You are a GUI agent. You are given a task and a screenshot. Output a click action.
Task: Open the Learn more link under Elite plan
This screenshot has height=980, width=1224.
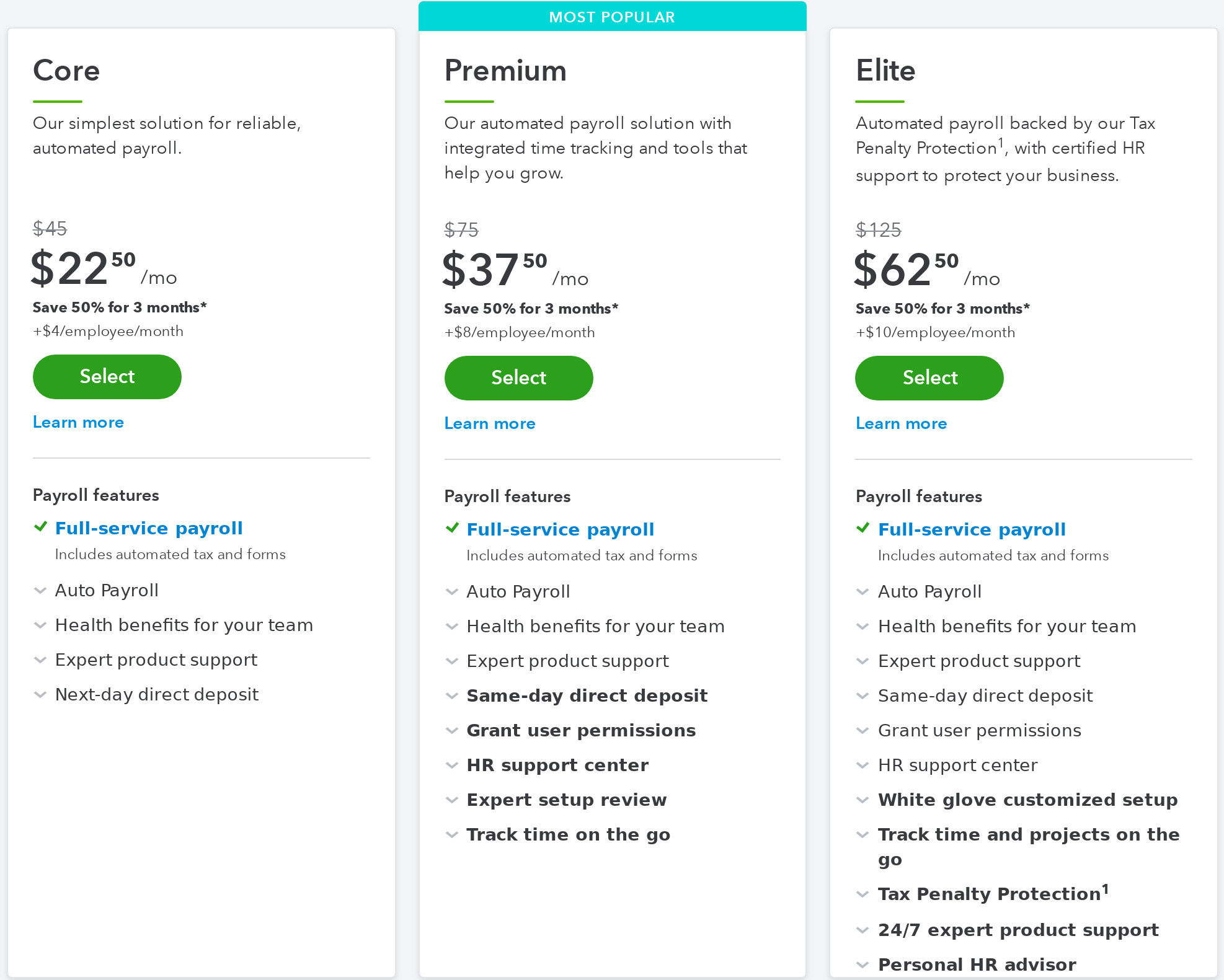point(900,423)
